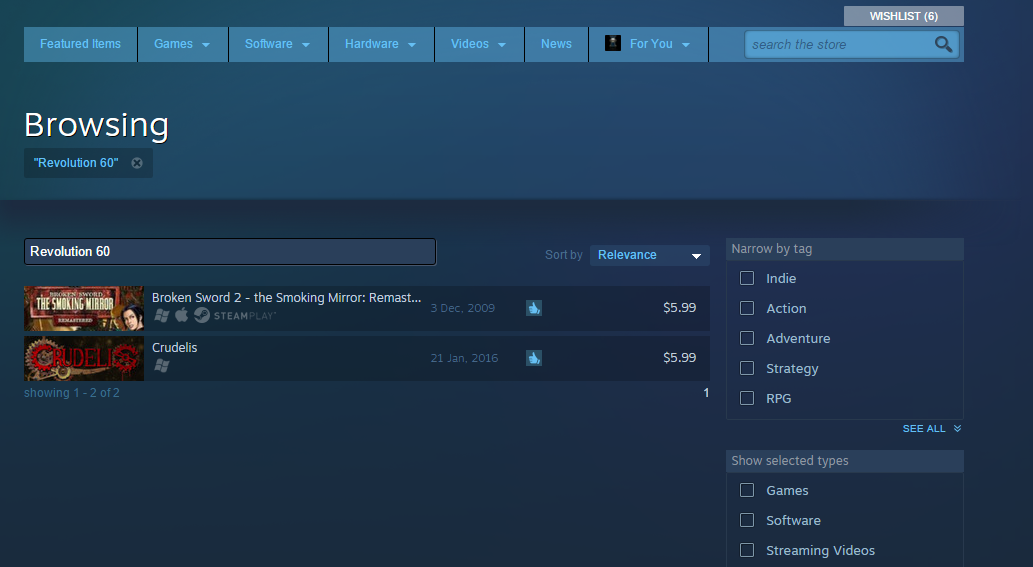This screenshot has height=567, width=1033.
Task: Click Windows icon under Broken Sword 2
Action: coord(161,315)
